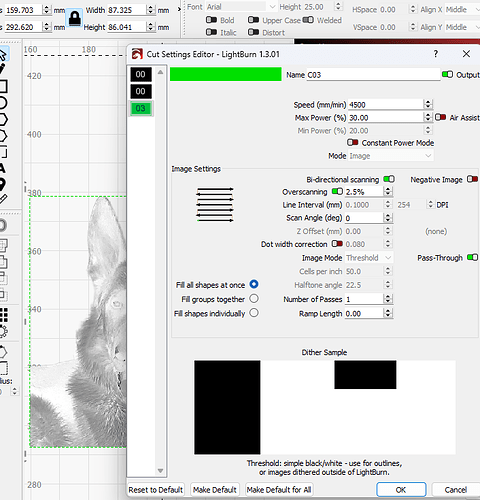Select the black 00 layer at top
Image resolution: width=480 pixels, height=500 pixels.
[x=141, y=74]
